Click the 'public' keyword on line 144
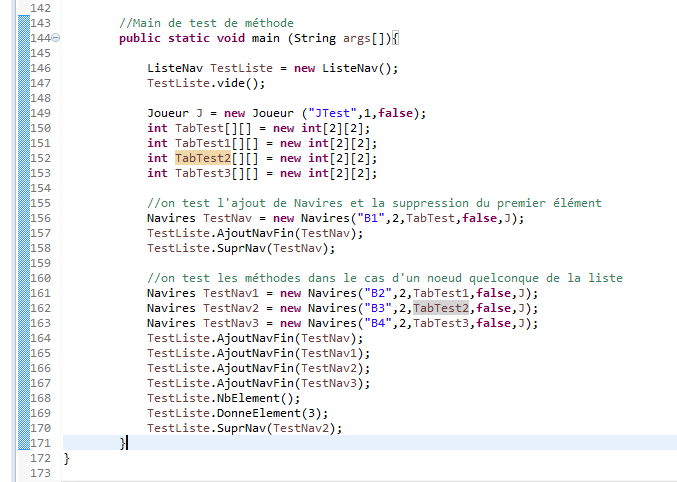 click(140, 38)
